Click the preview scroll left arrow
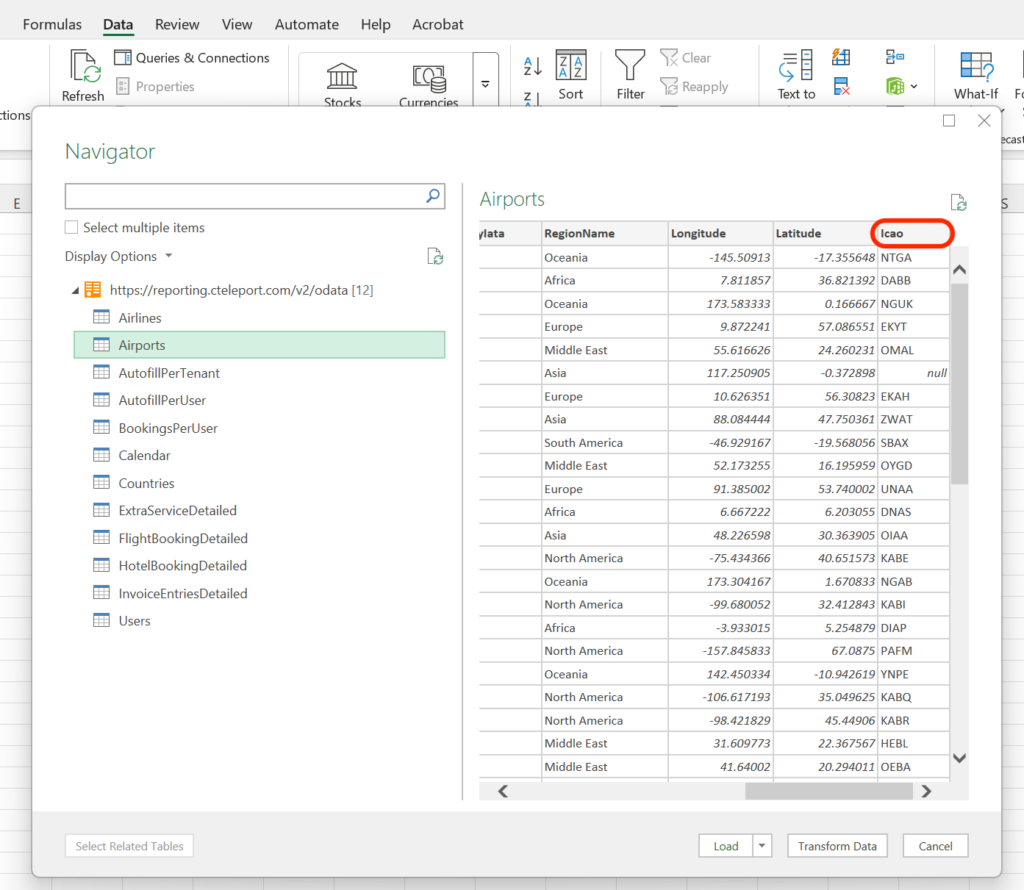The image size is (1024, 890). [x=503, y=791]
